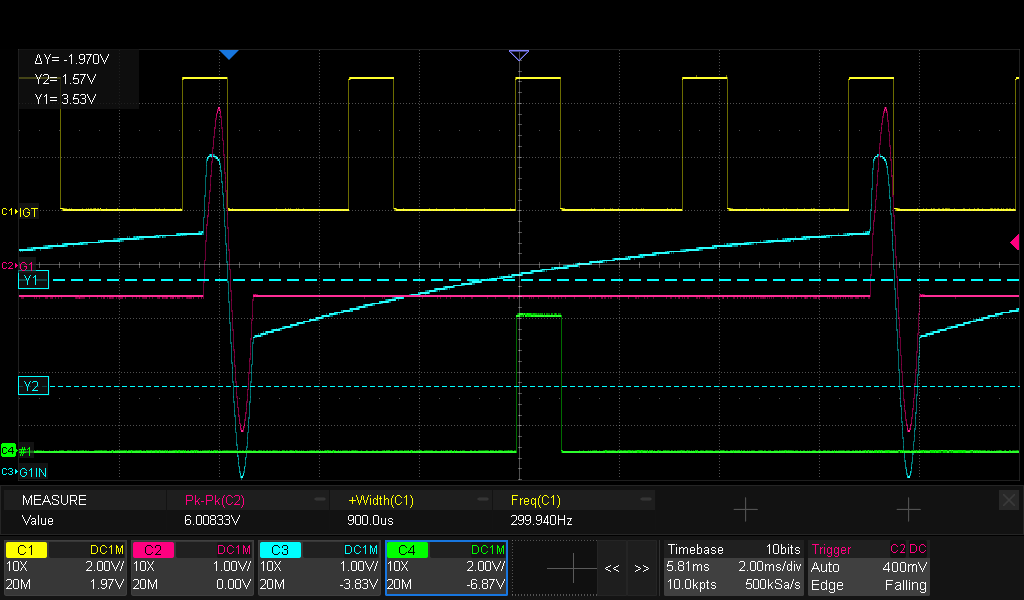The height and width of the screenshot is (600, 1024).
Task: Select the C1 IGT channel offset indicator
Action: pyautogui.click(x=20, y=212)
